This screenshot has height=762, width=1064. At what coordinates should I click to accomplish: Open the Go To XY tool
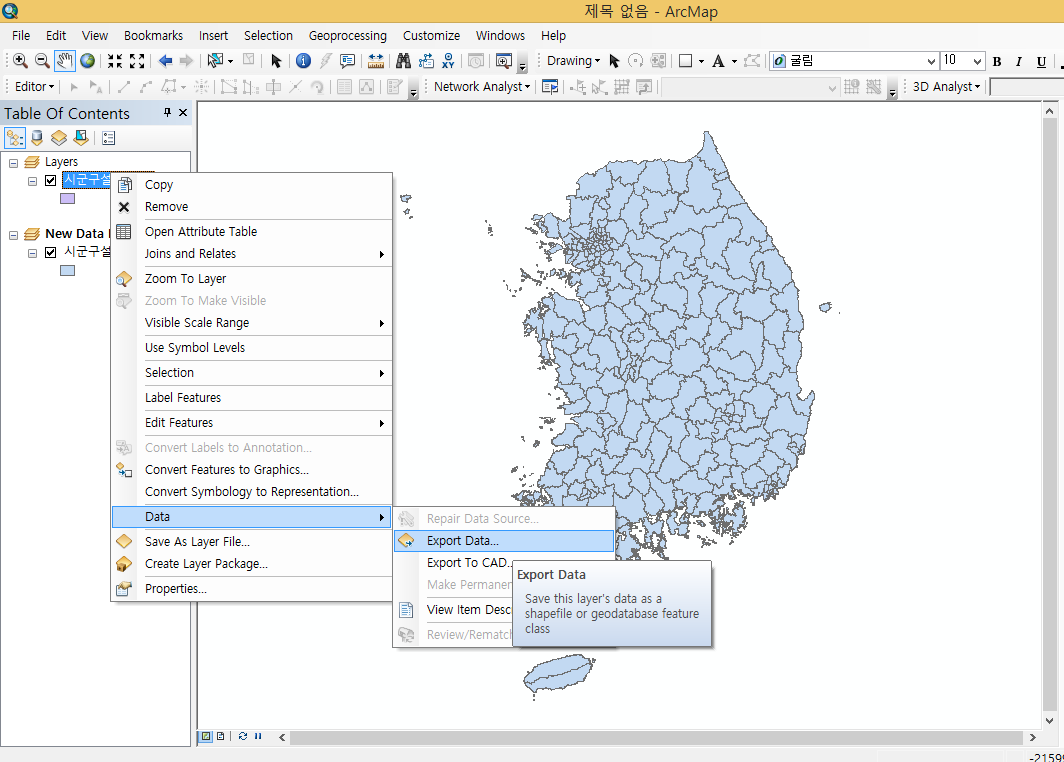tap(448, 60)
